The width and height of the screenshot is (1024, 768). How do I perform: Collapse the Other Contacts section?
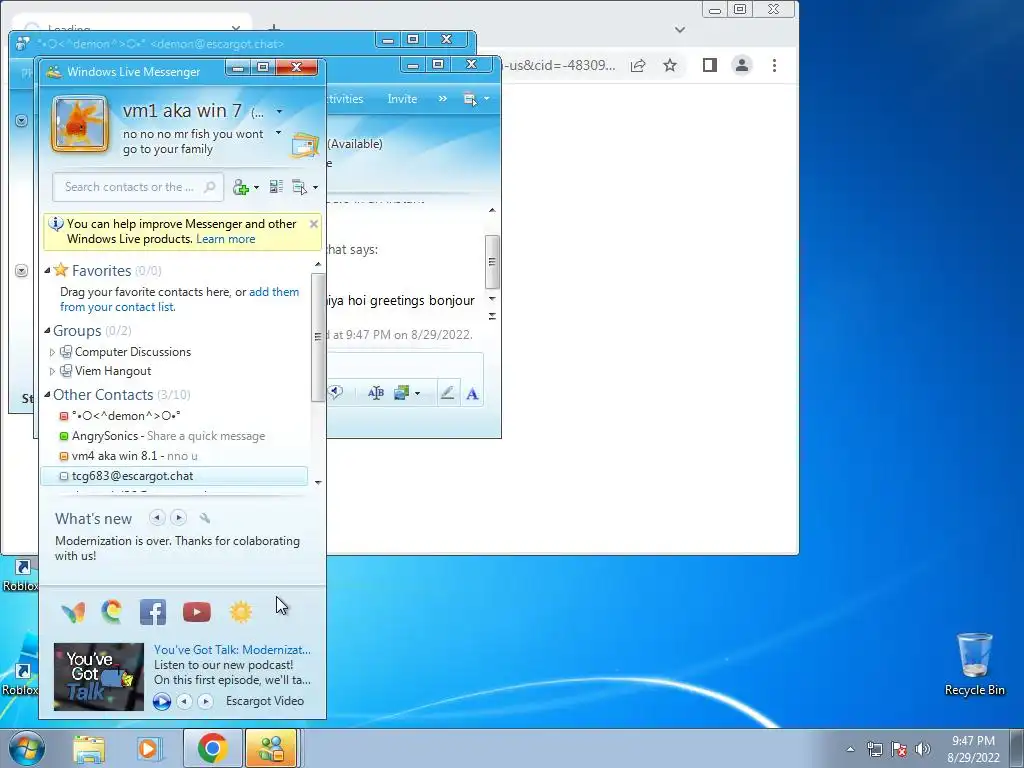coord(47,394)
